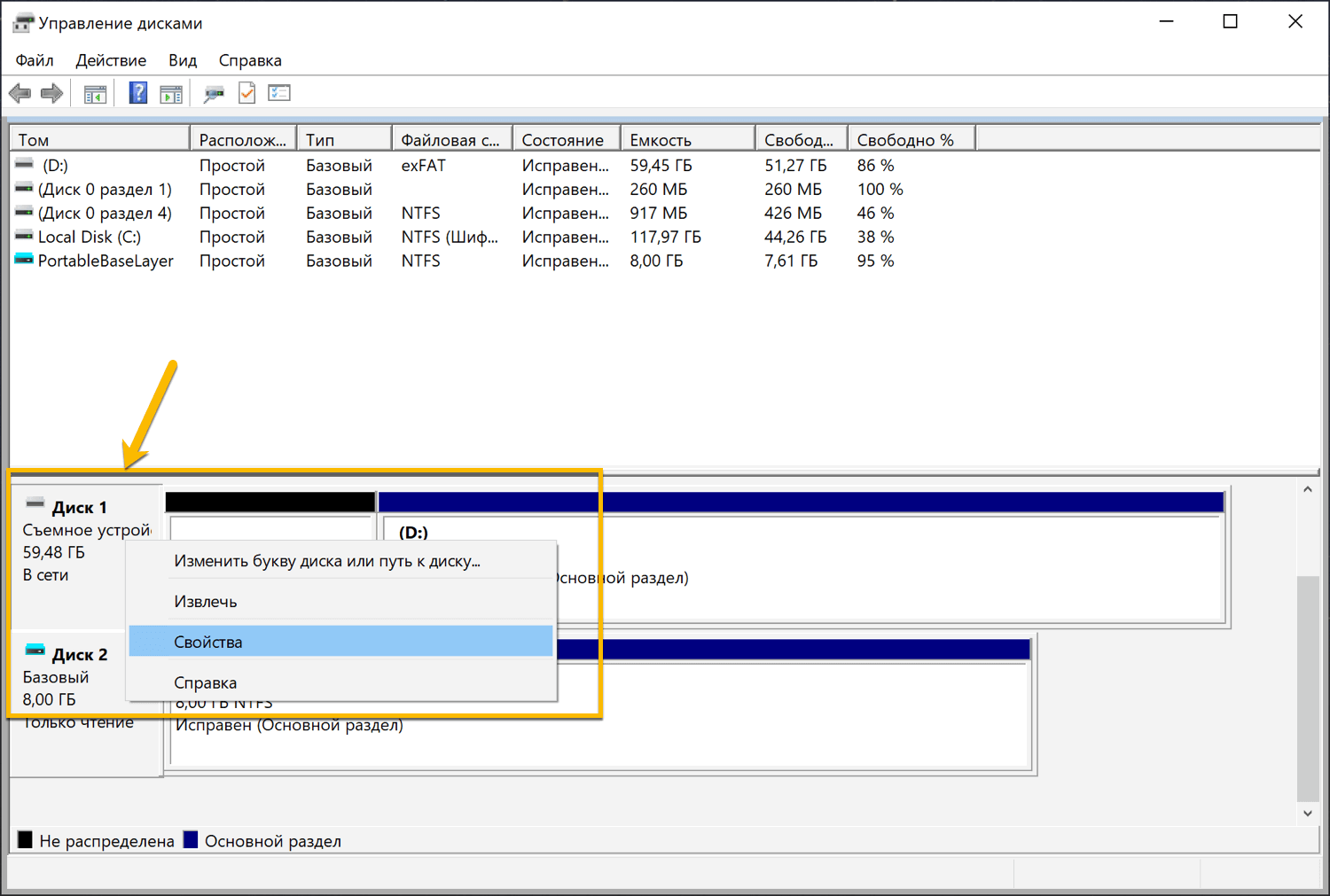Click the drive icon of Диск 0 раздел 1

point(24,188)
